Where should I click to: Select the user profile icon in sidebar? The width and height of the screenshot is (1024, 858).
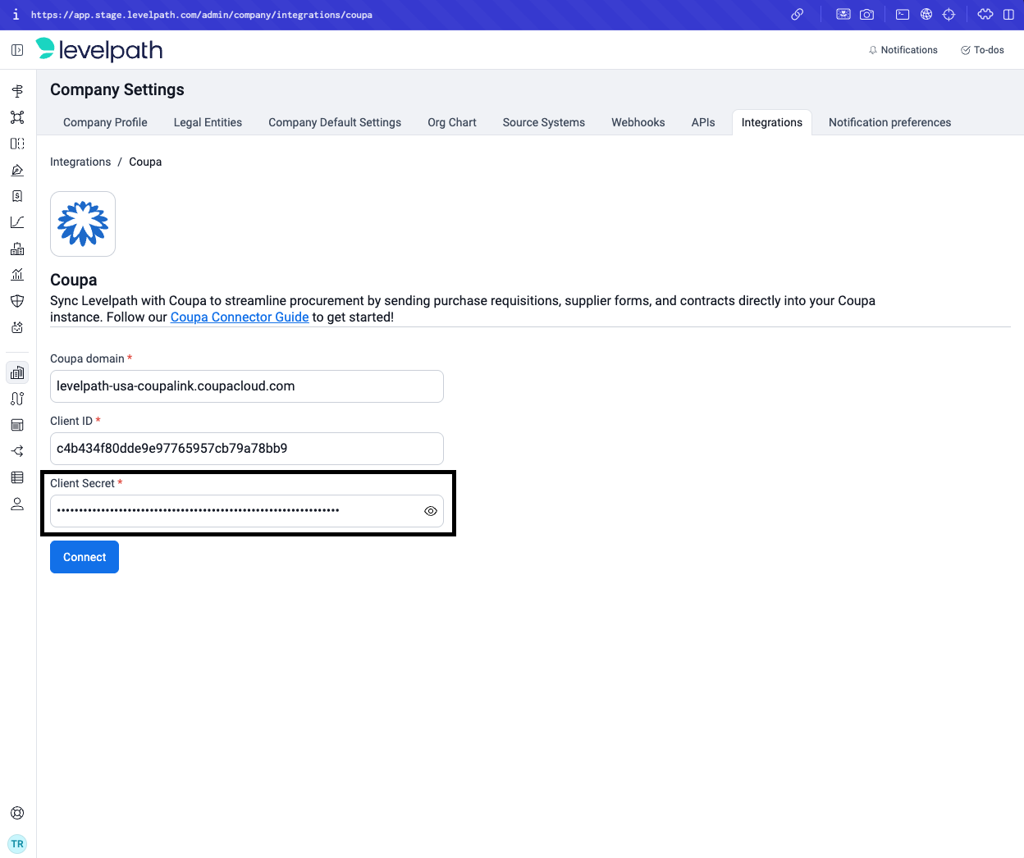[x=17, y=504]
